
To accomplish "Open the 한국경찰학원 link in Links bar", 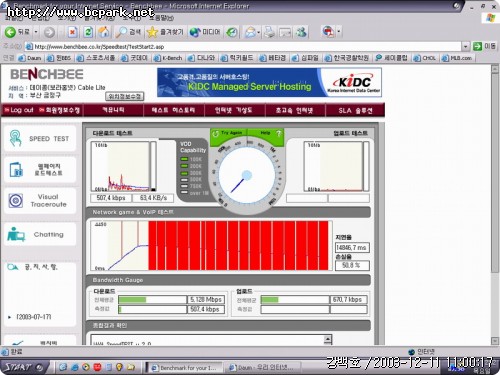I will click(x=347, y=58).
